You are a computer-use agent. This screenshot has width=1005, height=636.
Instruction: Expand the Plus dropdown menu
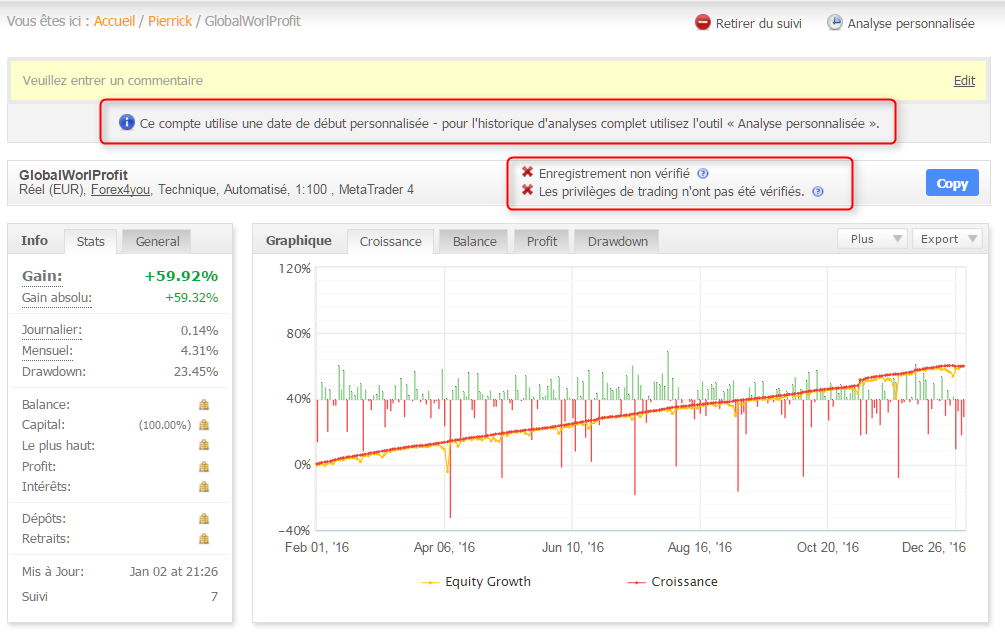(872, 239)
